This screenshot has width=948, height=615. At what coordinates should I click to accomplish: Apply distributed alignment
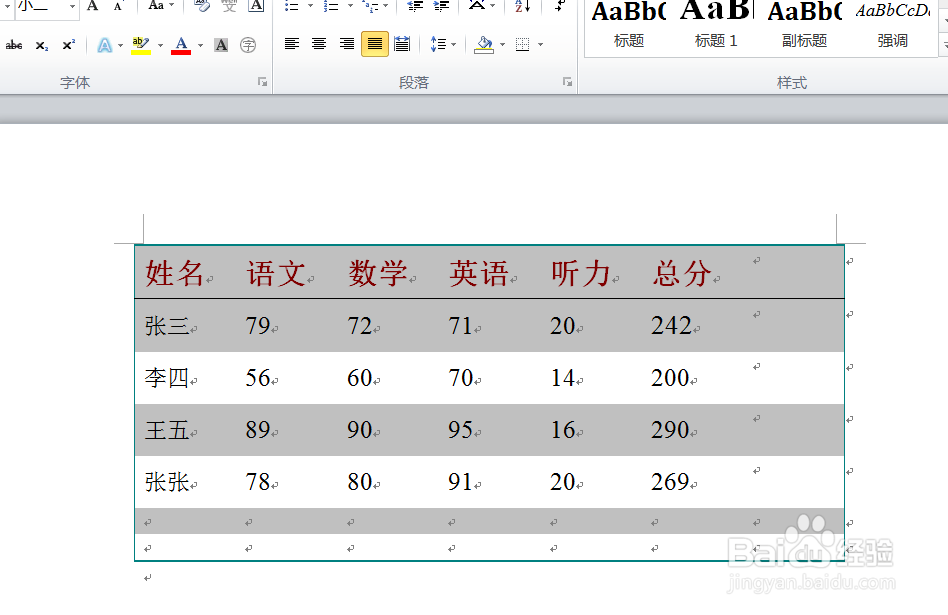(x=401, y=44)
